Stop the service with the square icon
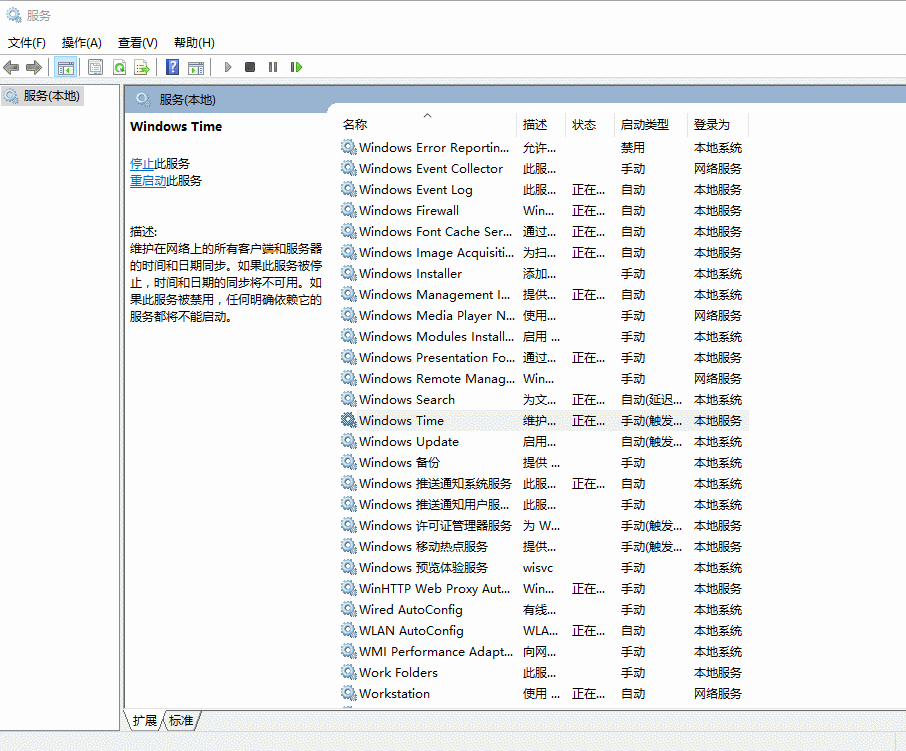The width and height of the screenshot is (906, 751). 249,66
